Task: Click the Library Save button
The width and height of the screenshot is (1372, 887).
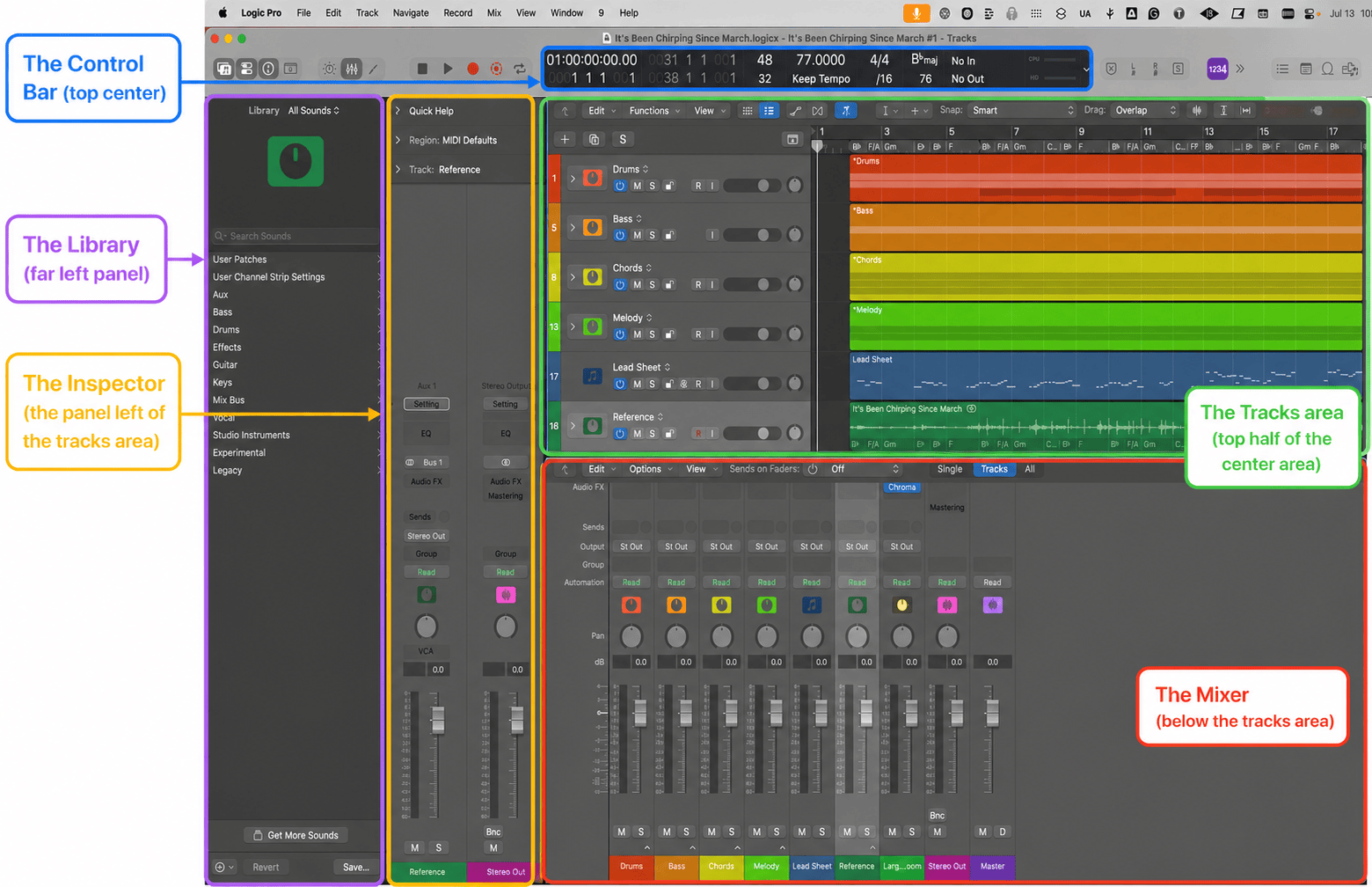Action: click(x=356, y=867)
